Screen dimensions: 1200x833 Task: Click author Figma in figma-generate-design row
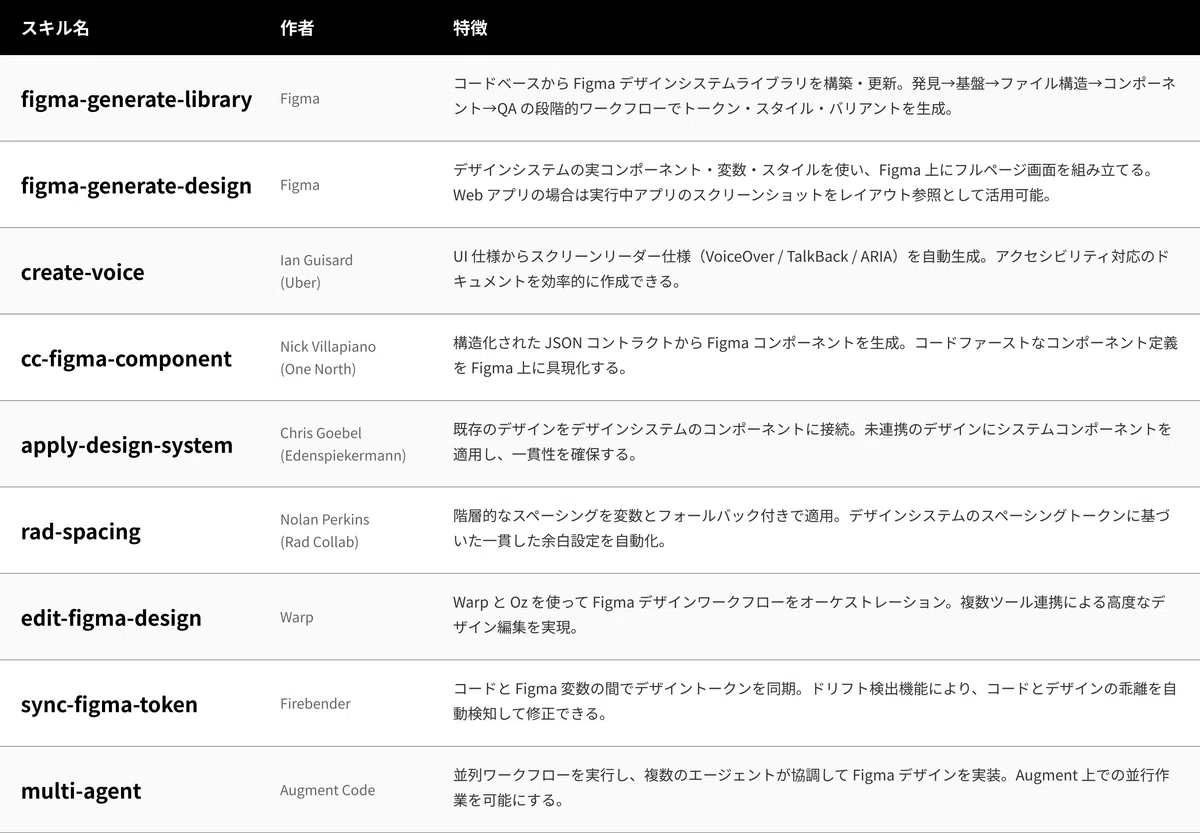point(300,185)
